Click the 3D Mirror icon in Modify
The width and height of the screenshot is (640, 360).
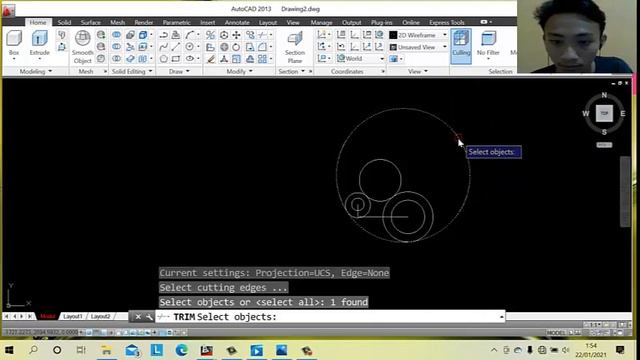pos(211,35)
